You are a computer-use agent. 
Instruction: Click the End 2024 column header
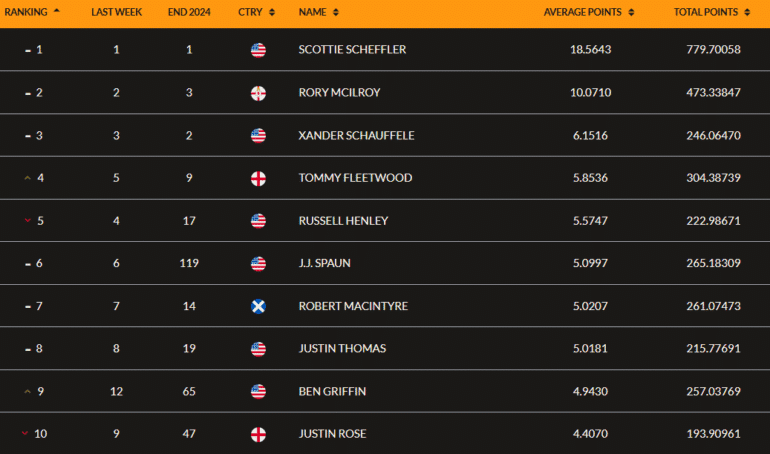point(188,13)
